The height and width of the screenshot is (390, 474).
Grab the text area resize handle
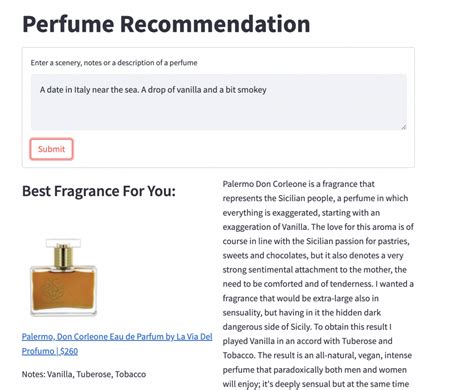[x=404, y=127]
